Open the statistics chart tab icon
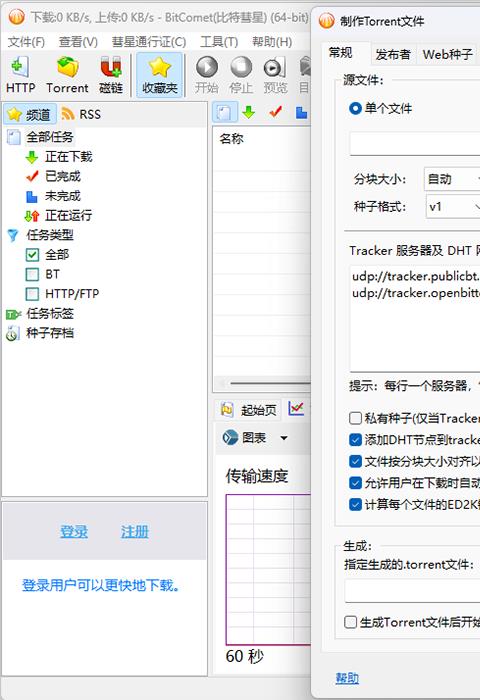The width and height of the screenshot is (480, 700). click(296, 408)
